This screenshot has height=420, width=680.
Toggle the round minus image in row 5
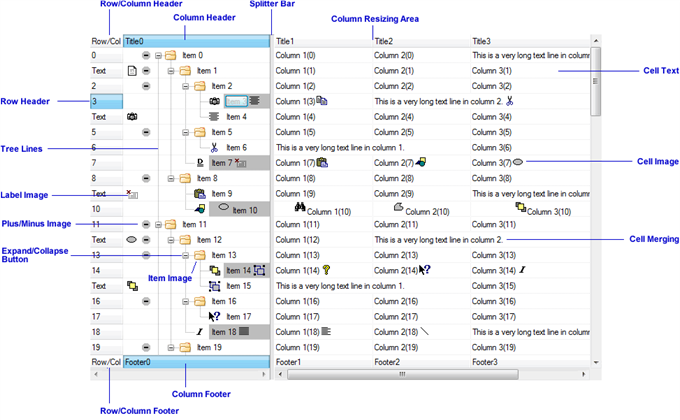(146, 132)
